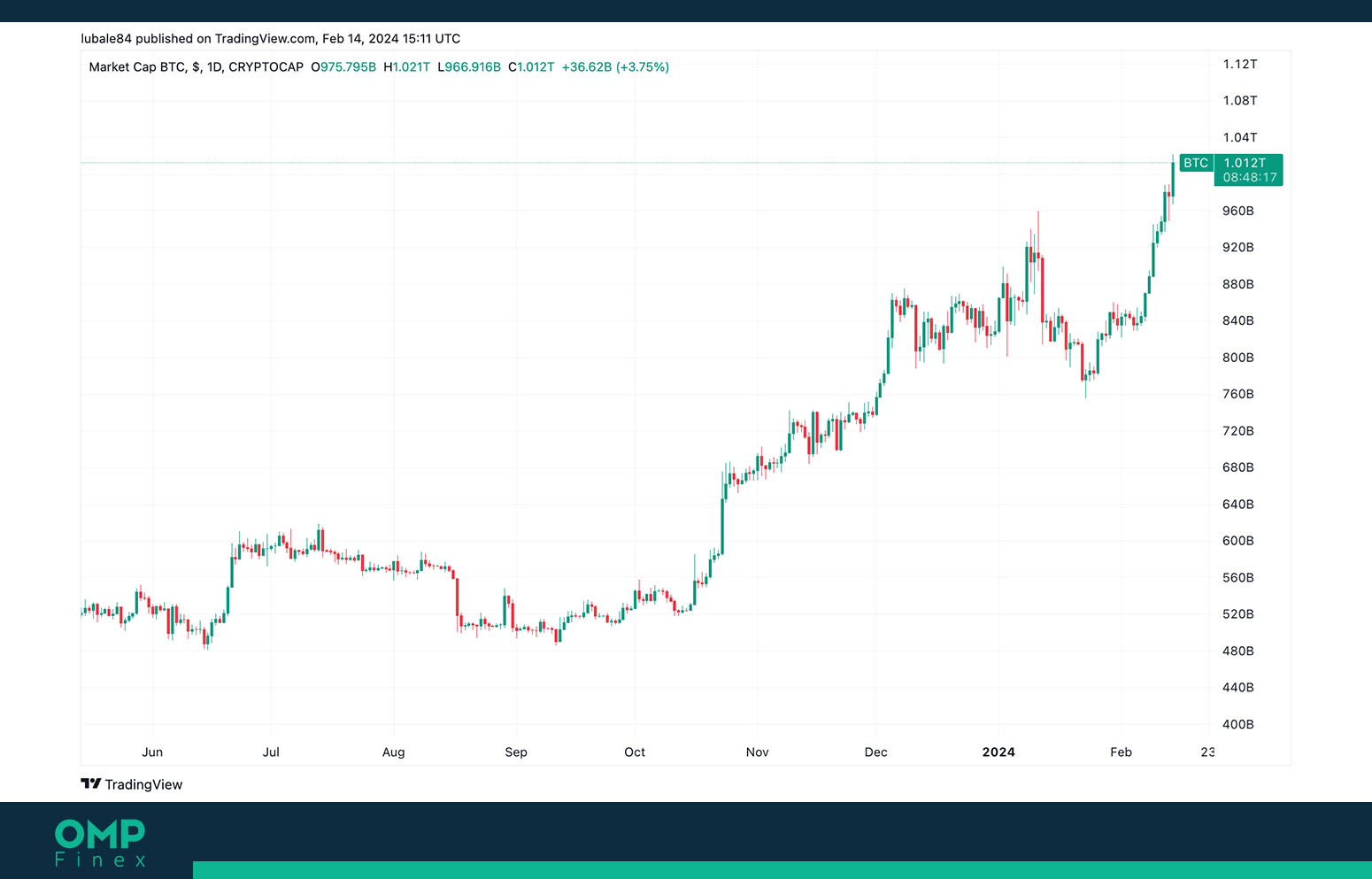Viewport: 1372px width, 879px height.
Task: Click the 560B level on the price axis
Action: (1238, 578)
